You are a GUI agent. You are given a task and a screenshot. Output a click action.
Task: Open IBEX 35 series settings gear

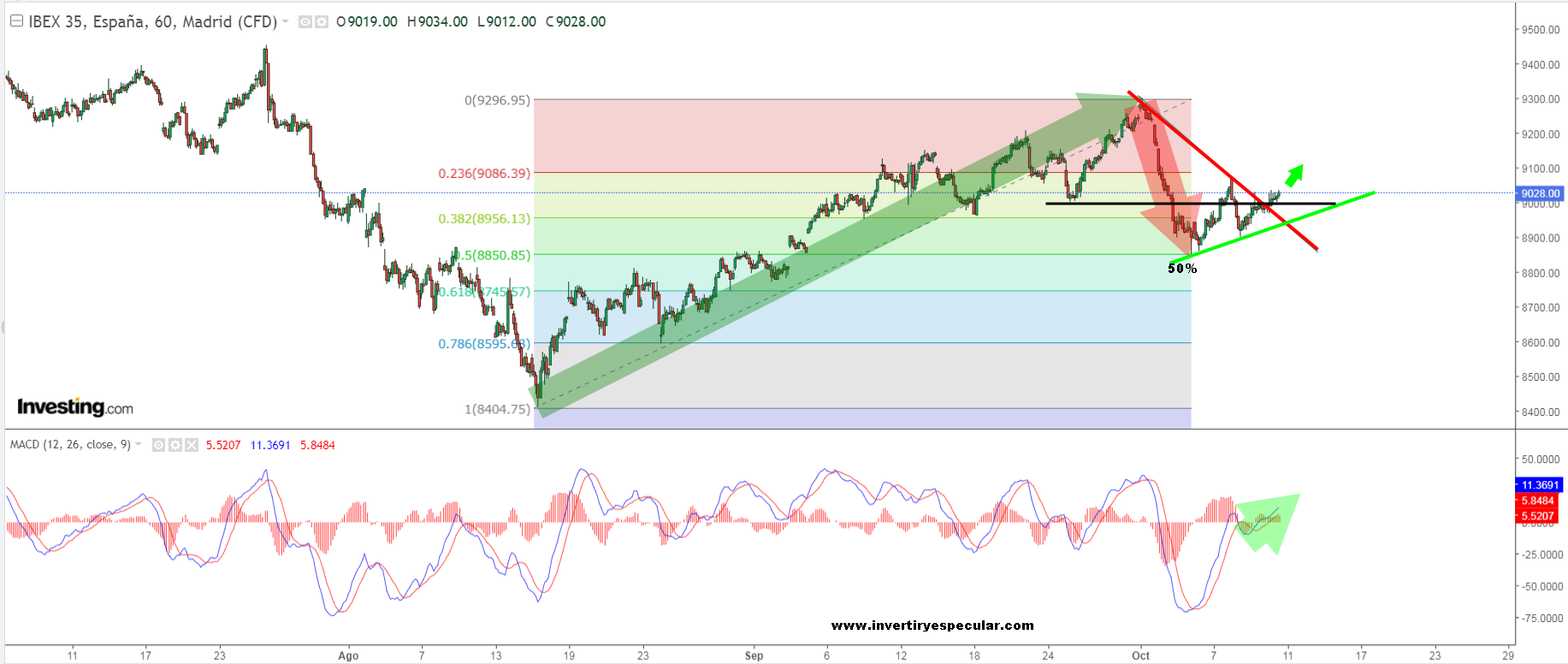coord(322,22)
